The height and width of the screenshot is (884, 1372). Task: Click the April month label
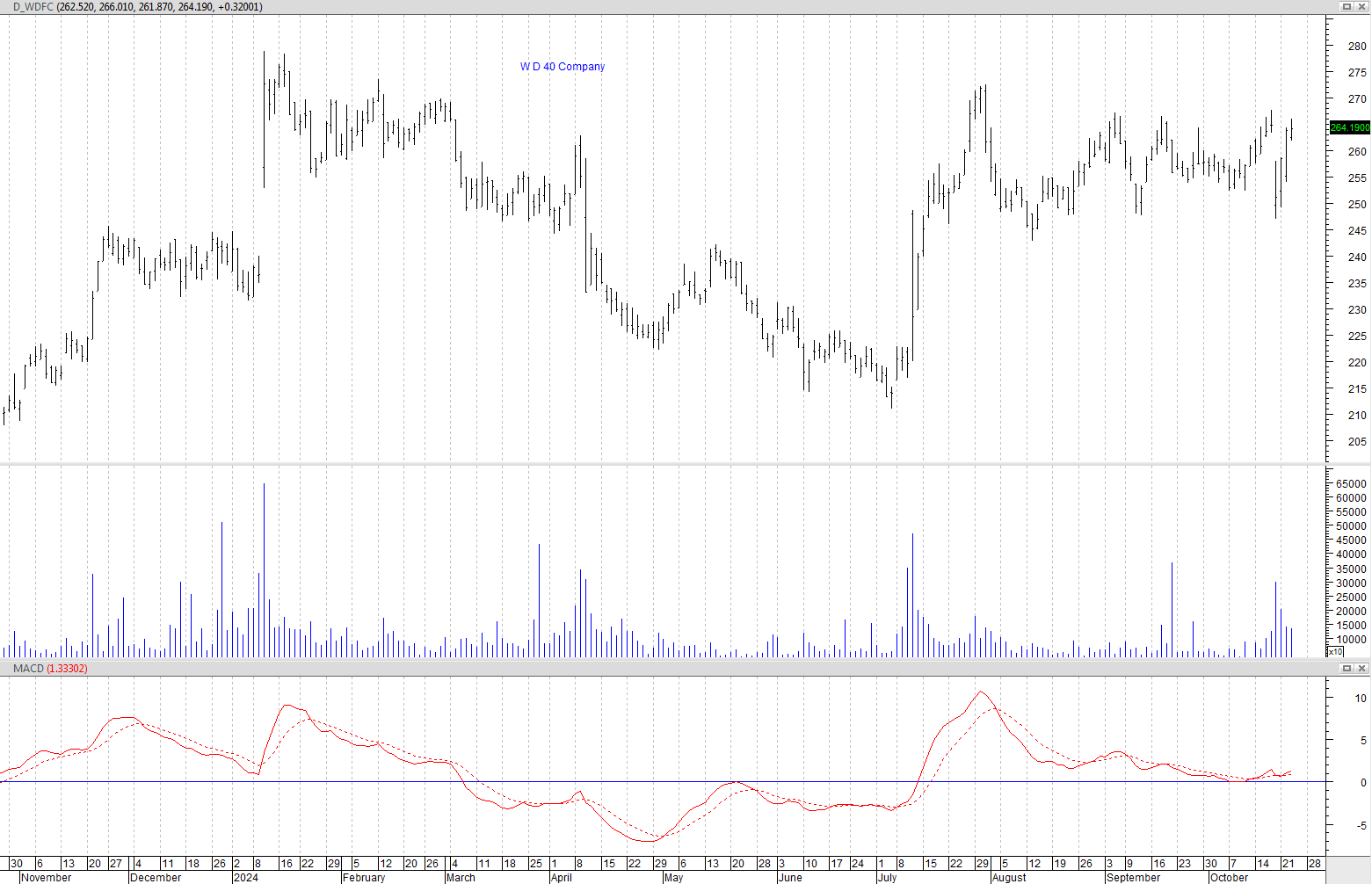(561, 877)
